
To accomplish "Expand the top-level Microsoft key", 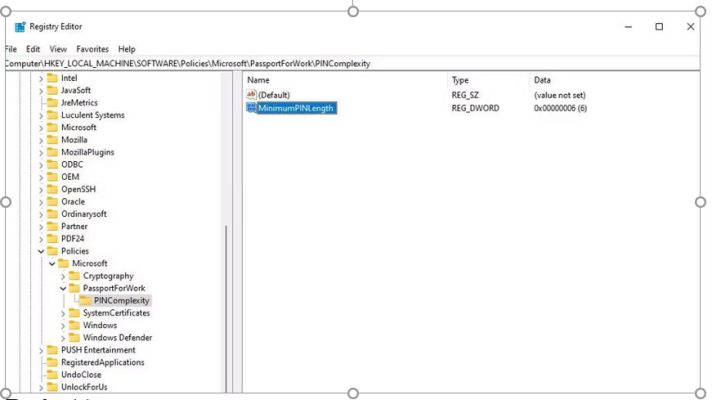I will [41, 128].
